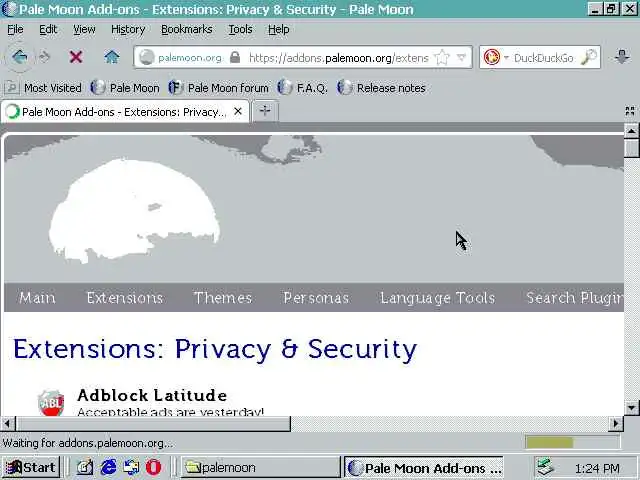The height and width of the screenshot is (480, 640).
Task: Go to Language Tools in site navigation
Action: (438, 298)
